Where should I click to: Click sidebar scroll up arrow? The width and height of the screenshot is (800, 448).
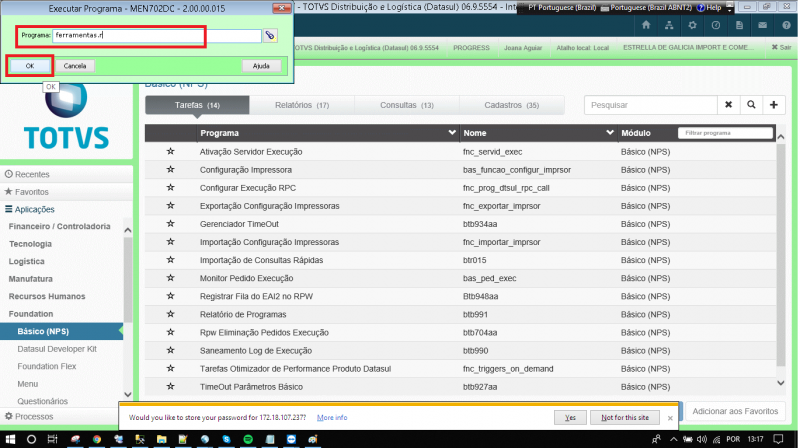point(128,230)
